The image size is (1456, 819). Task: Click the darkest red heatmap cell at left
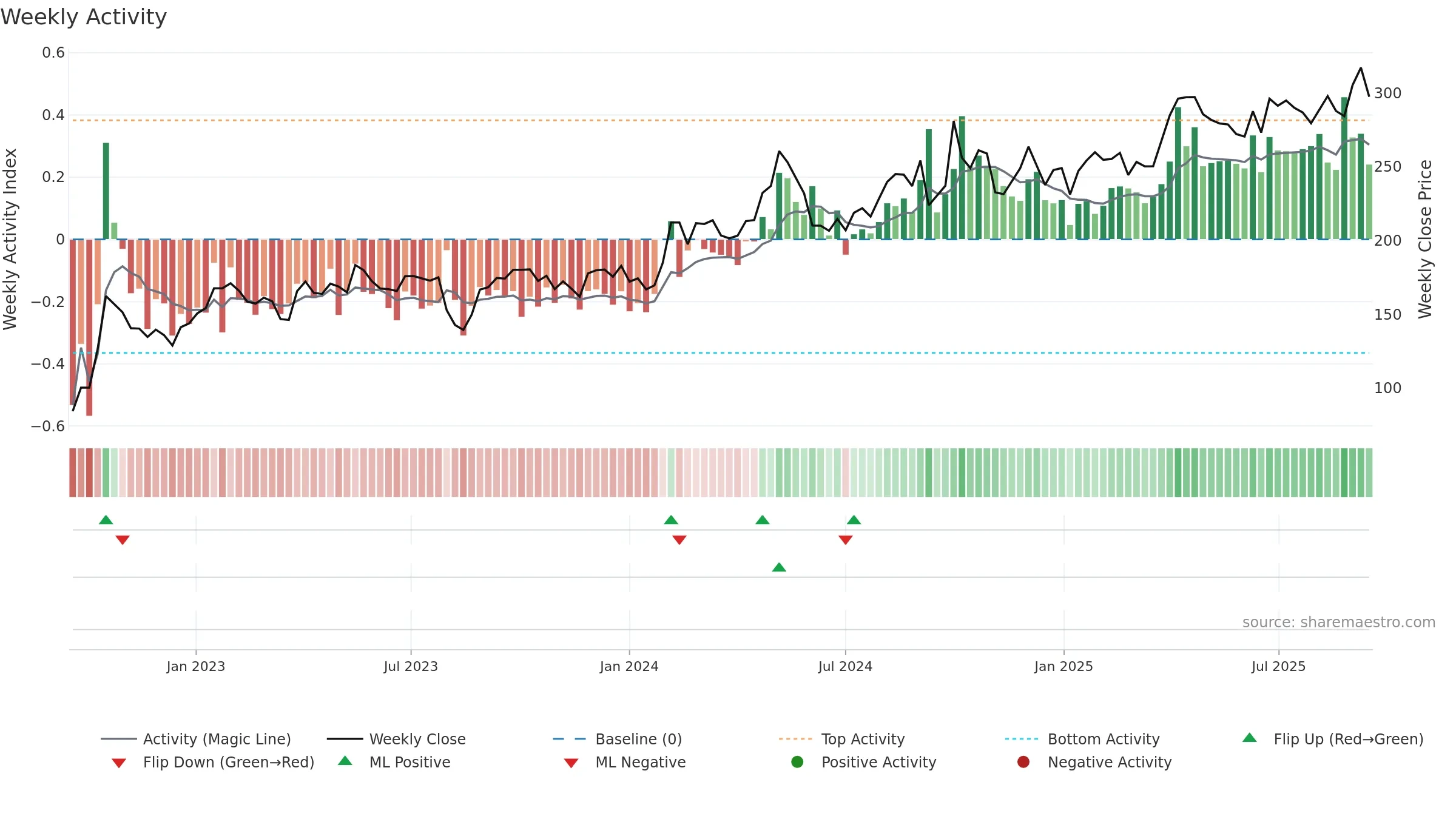[89, 473]
